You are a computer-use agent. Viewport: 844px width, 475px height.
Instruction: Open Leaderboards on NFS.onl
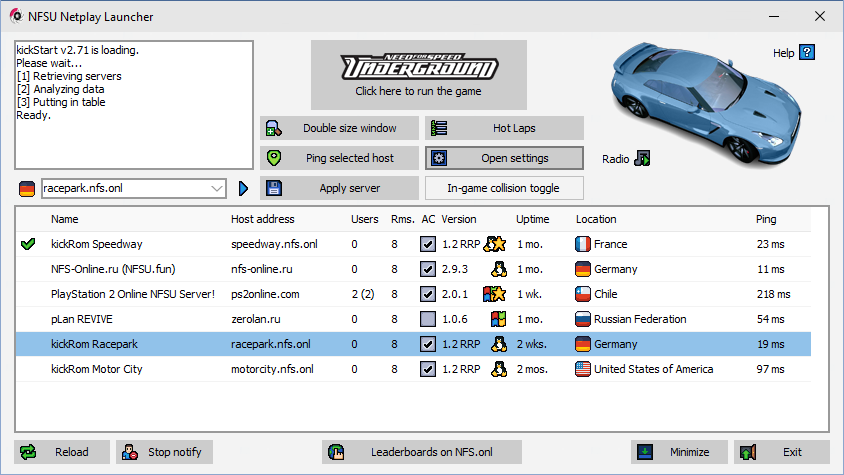pos(422,452)
